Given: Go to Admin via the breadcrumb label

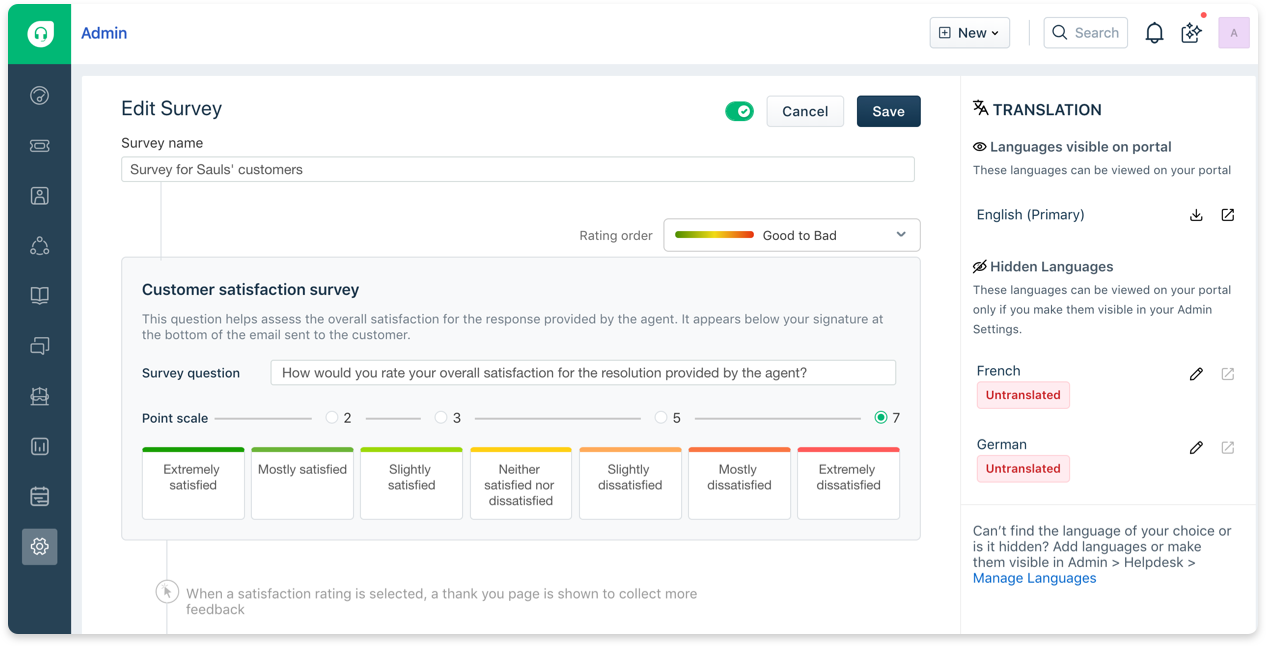Looking at the screenshot, I should [x=104, y=33].
